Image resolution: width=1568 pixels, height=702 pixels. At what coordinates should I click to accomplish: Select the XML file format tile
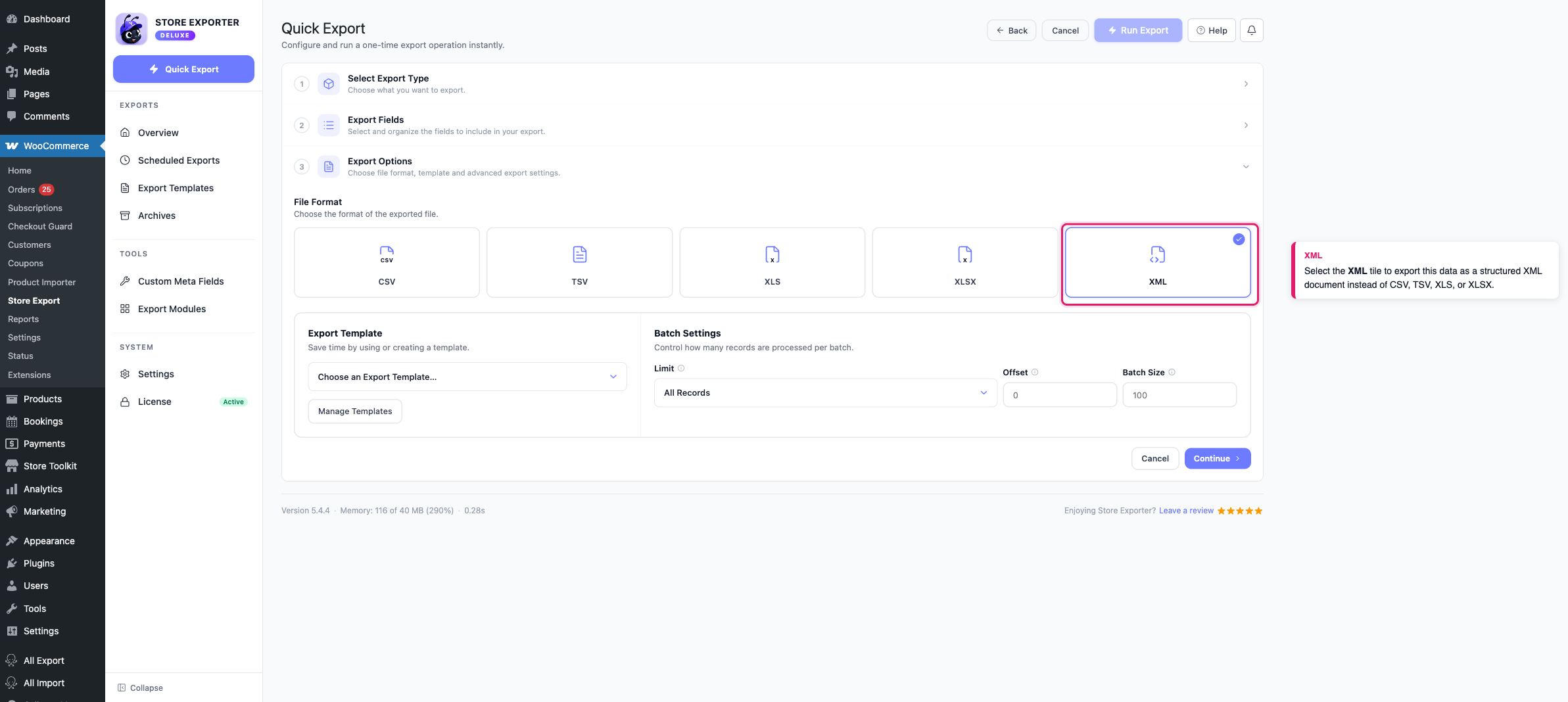(x=1158, y=262)
